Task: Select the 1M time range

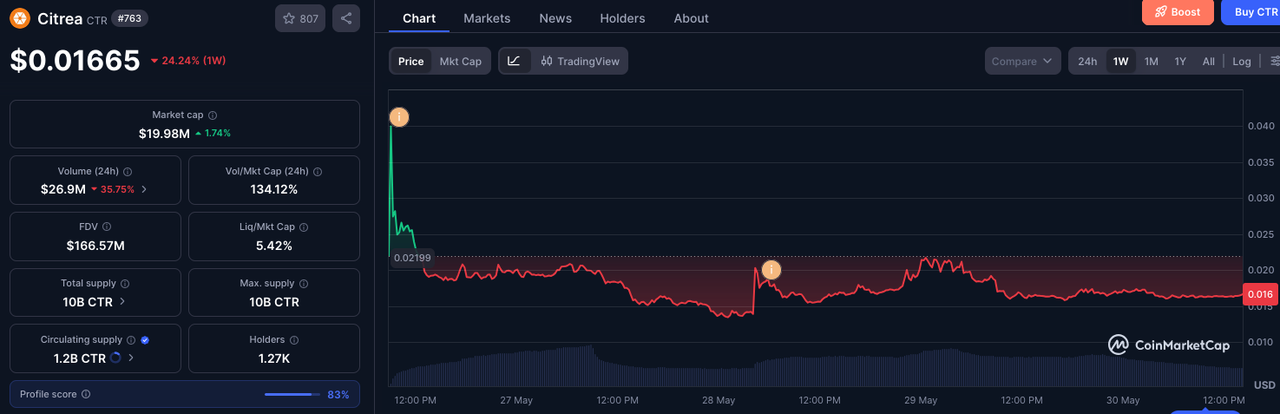Action: 1151,61
